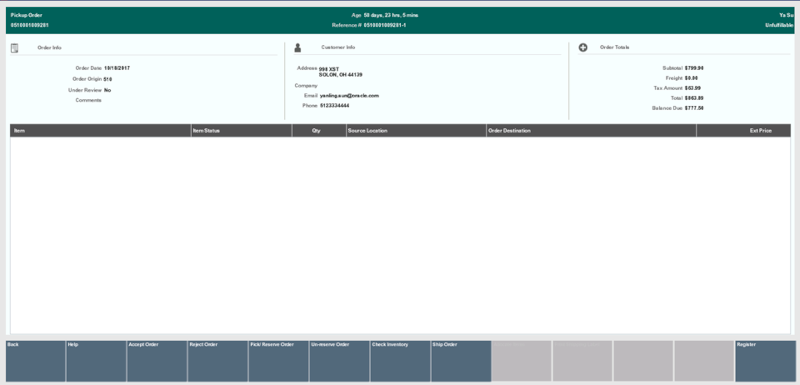800x385 pixels.
Task: Click the Customer Info section heading
Action: pos(338,47)
